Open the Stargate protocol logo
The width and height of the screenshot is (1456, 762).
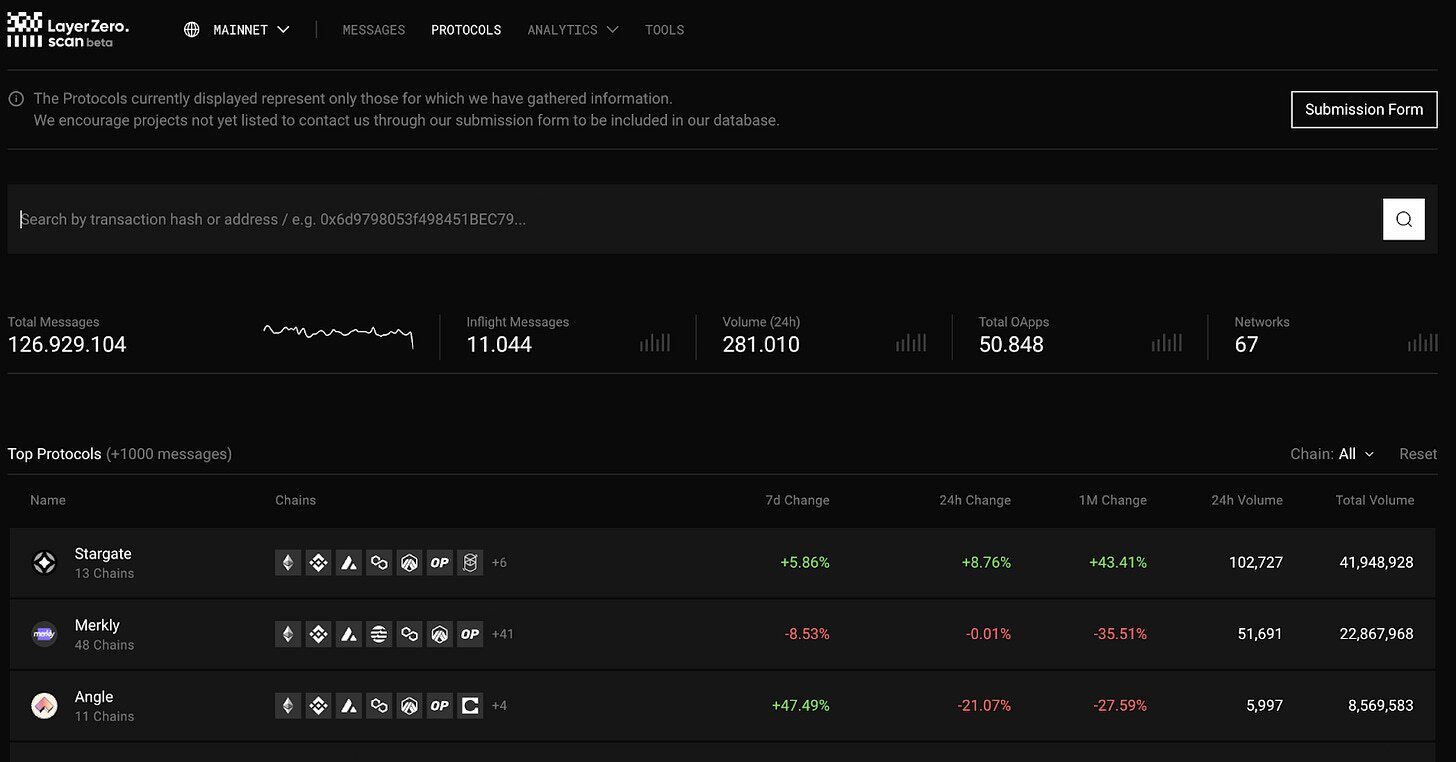click(x=44, y=562)
